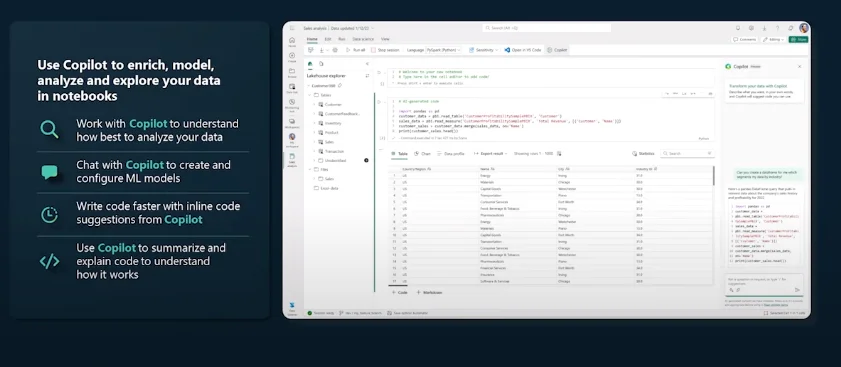Open the Browse folder icon in sidebar
This screenshot has height=367, width=841.
coord(292,72)
